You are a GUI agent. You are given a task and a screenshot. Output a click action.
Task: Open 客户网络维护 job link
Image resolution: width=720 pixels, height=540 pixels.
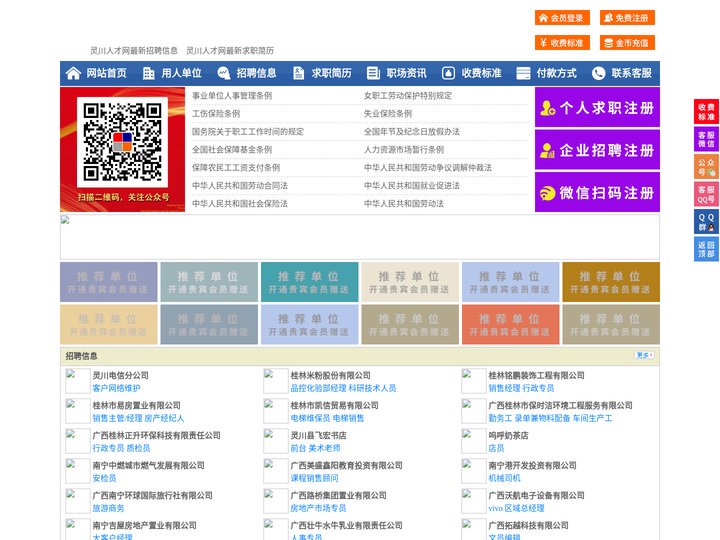pos(116,388)
